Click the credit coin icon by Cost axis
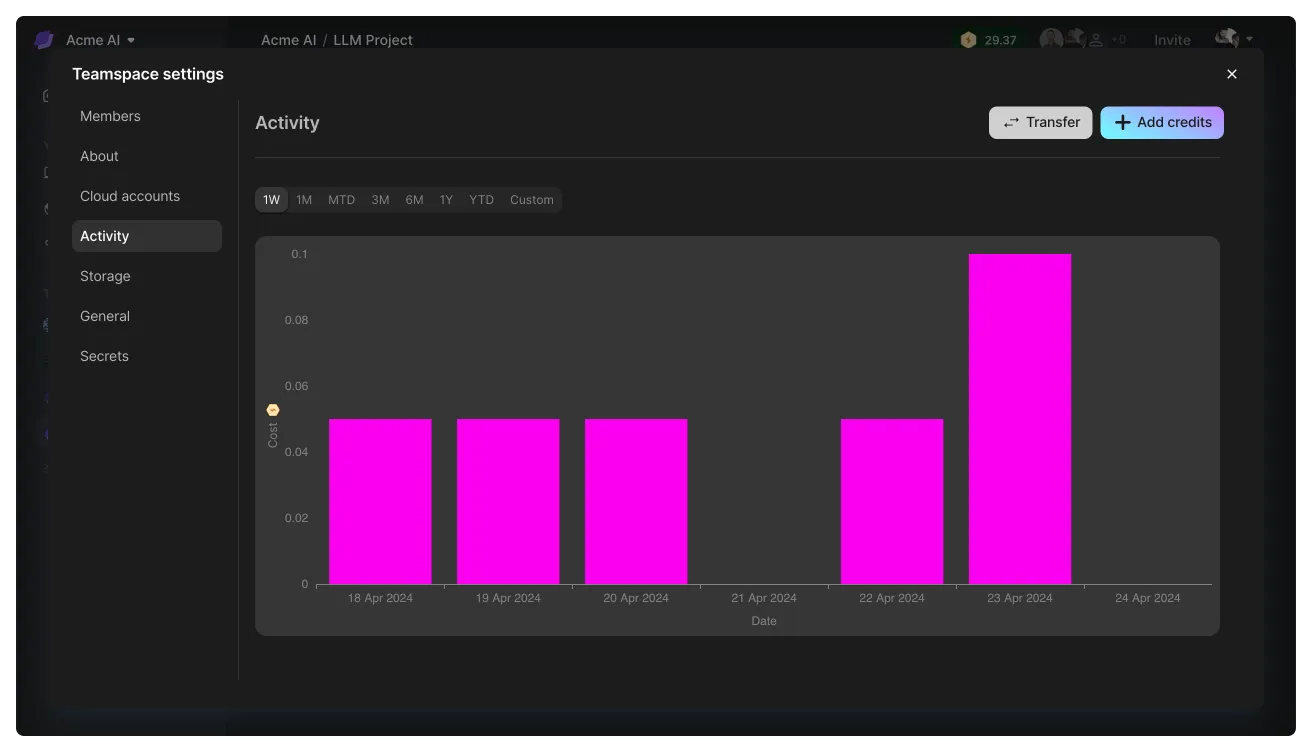Screen dimensions: 1312x752 273,410
